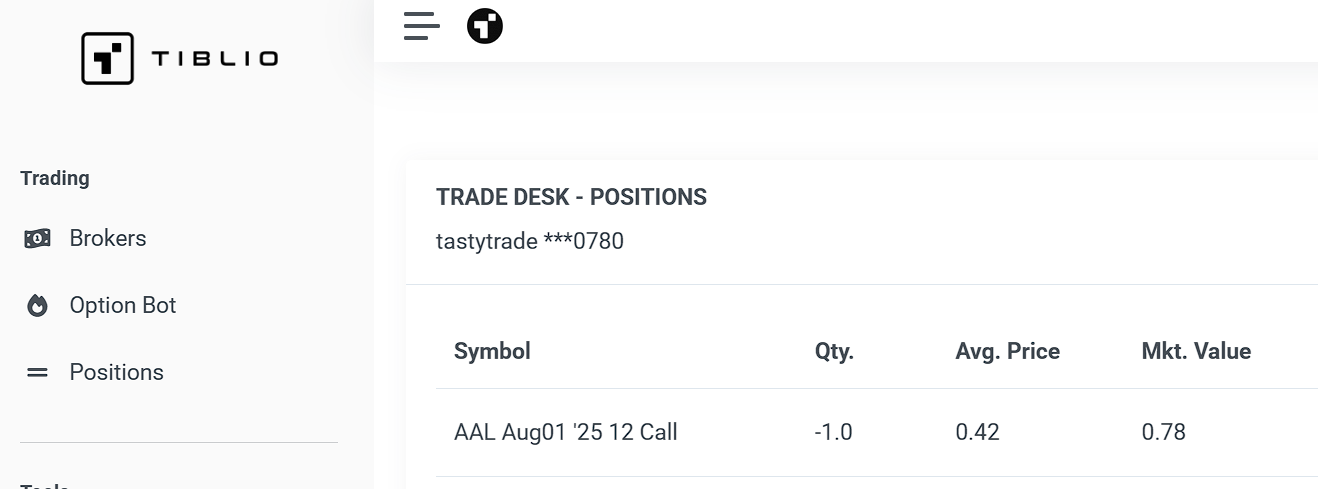Sort by the Qty. column header
Screen dimensions: 1318x489
coord(835,351)
